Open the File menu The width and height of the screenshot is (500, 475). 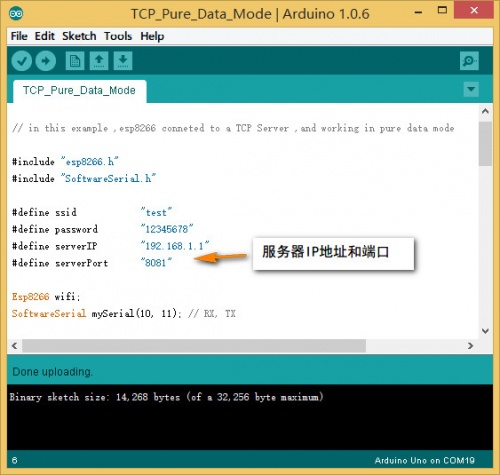[19, 36]
